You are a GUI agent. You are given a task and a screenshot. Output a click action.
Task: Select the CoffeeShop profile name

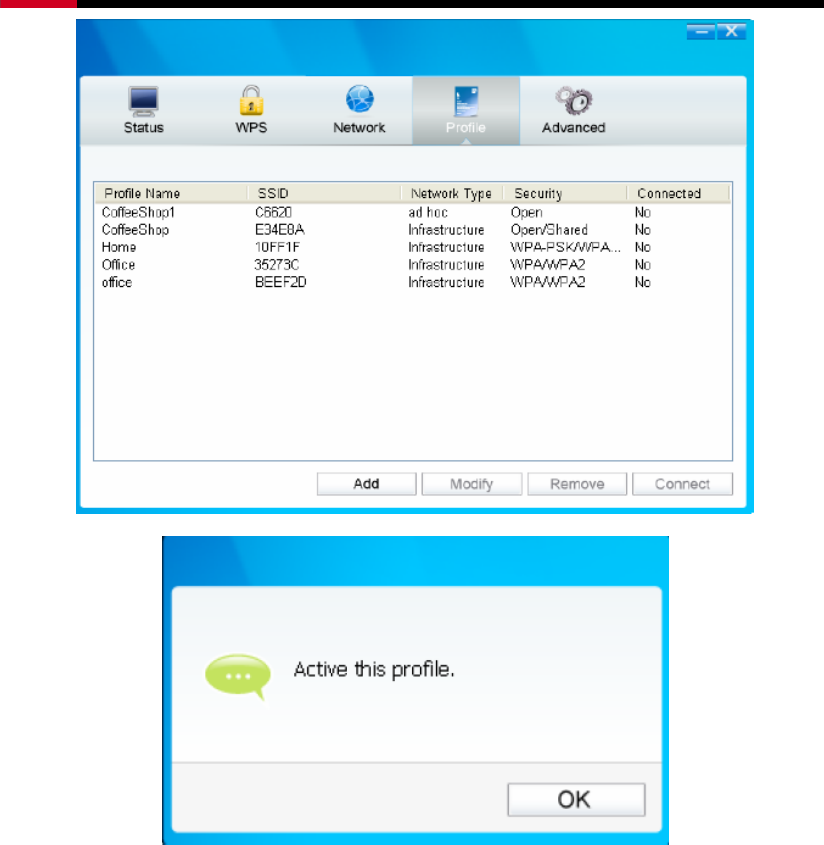(x=135, y=230)
